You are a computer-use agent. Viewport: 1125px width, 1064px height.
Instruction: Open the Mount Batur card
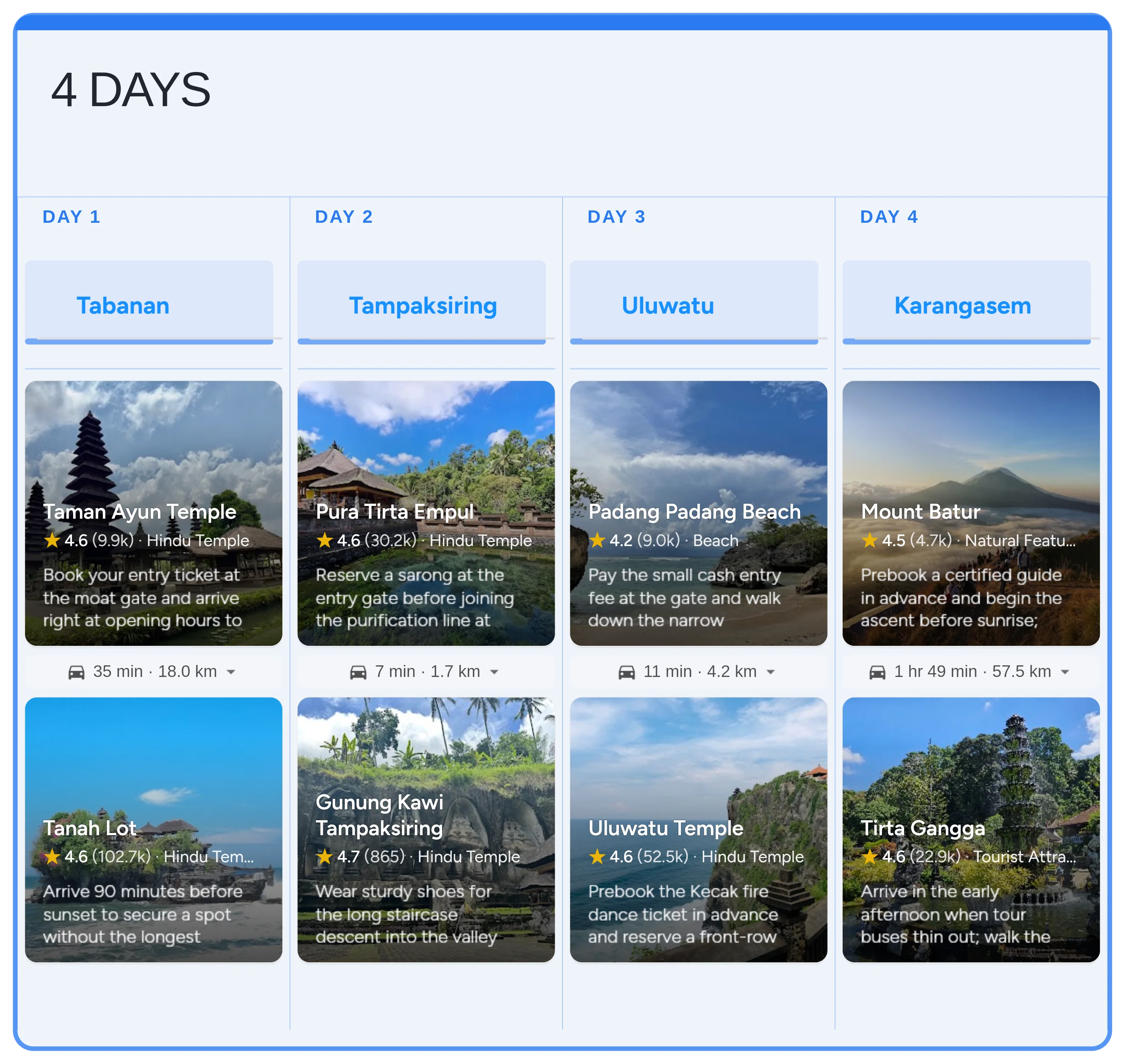971,513
